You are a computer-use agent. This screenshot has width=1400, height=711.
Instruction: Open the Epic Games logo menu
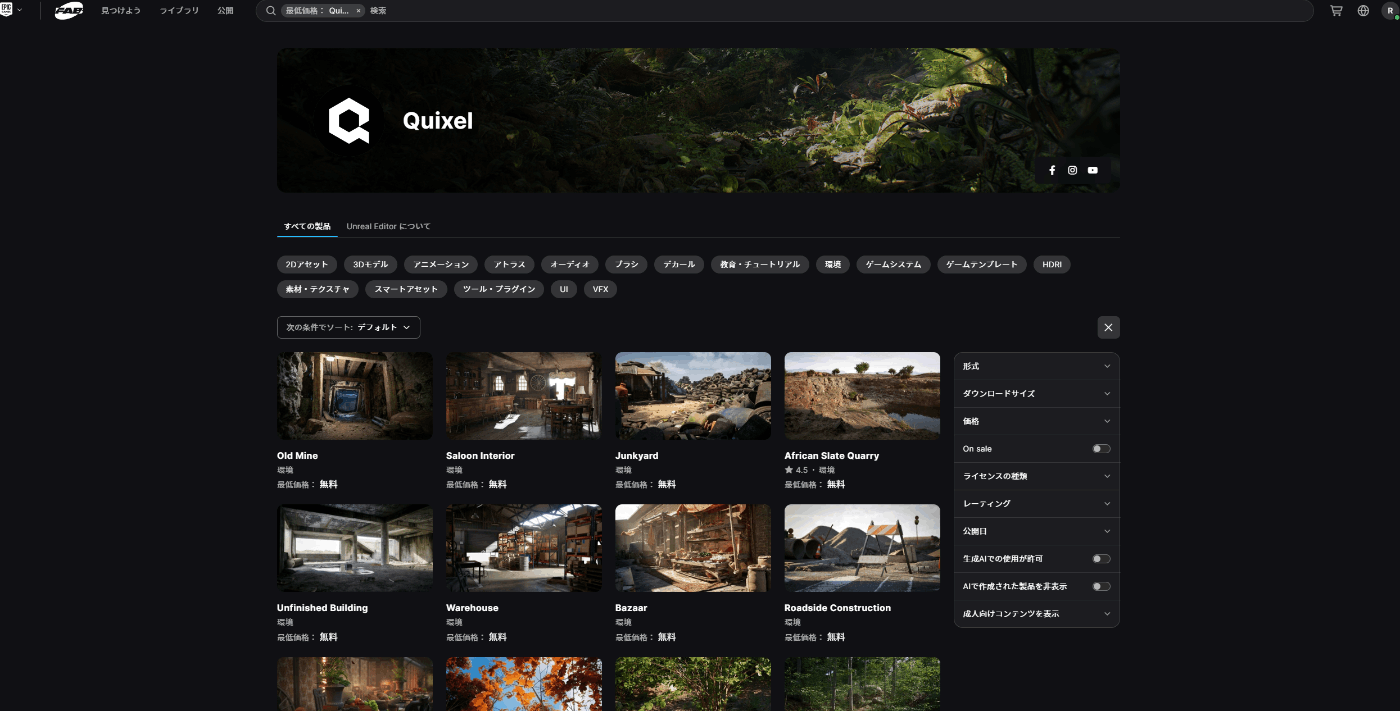tap(6, 10)
